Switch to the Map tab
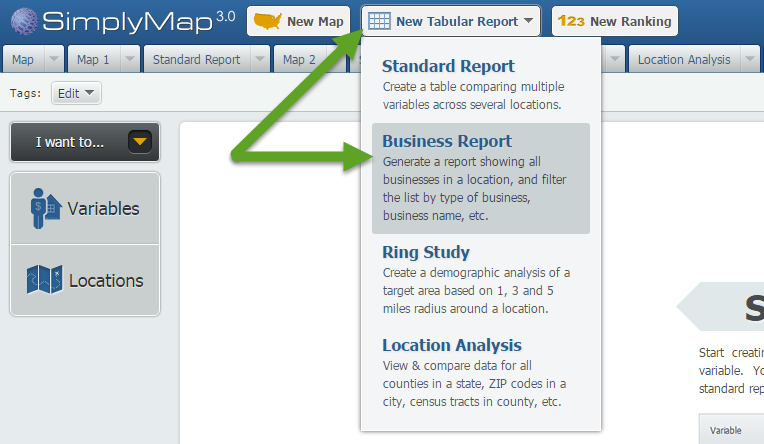The height and width of the screenshot is (444, 764). (x=23, y=59)
